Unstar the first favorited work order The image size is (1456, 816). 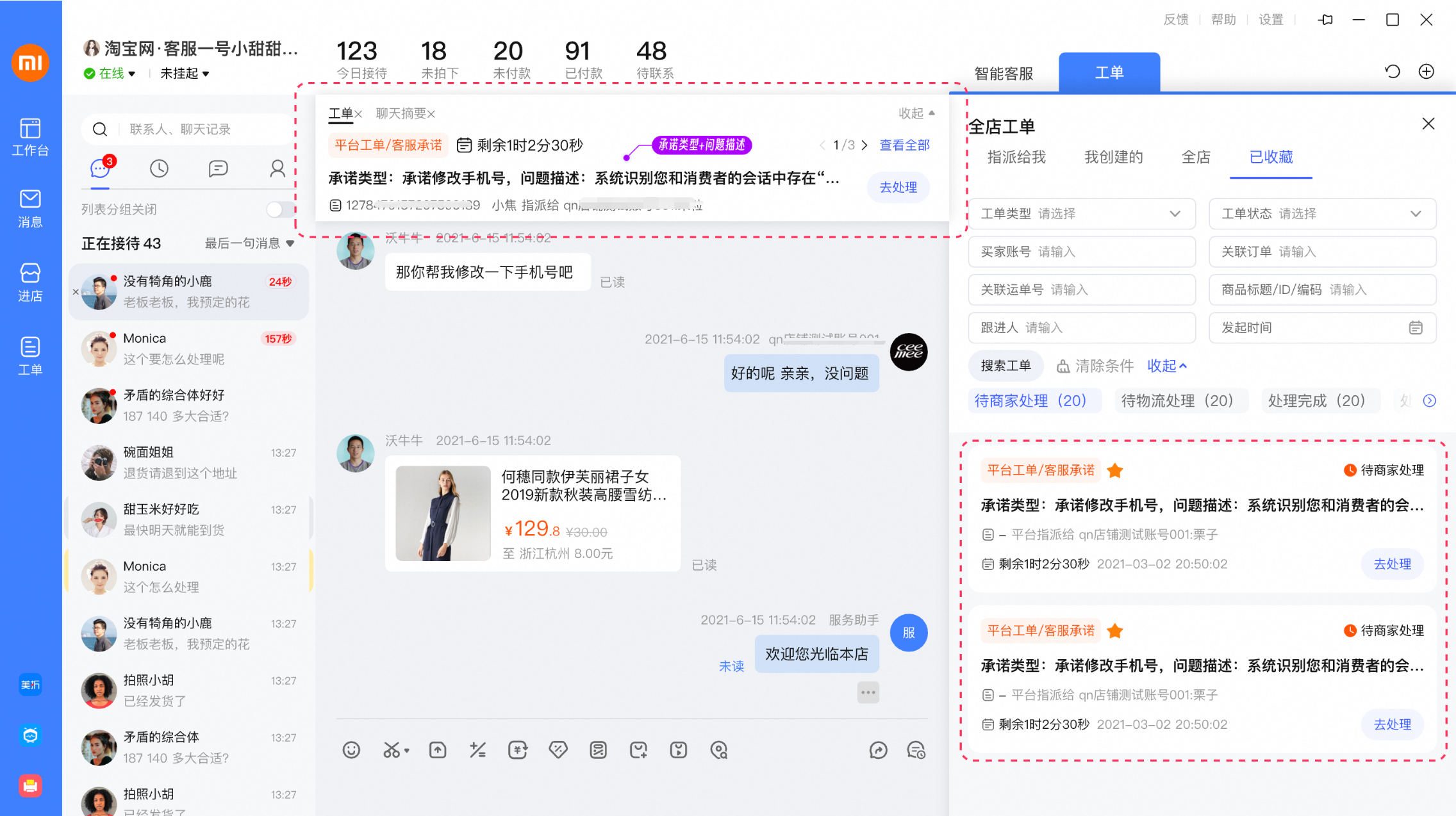1115,470
